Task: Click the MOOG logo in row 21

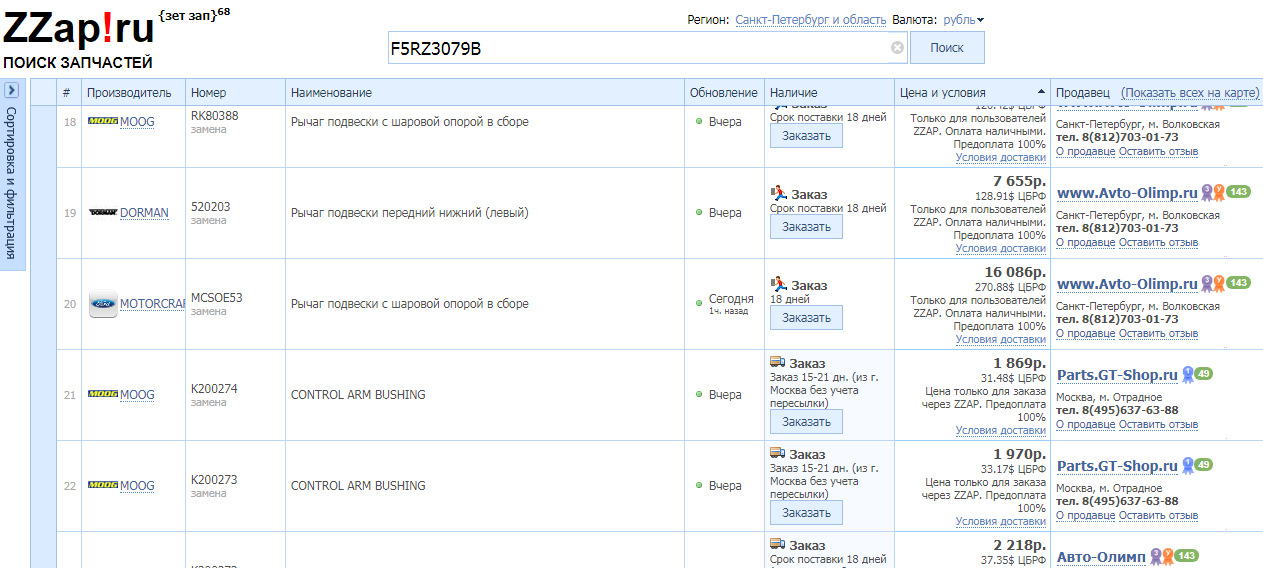Action: pyautogui.click(x=103, y=395)
